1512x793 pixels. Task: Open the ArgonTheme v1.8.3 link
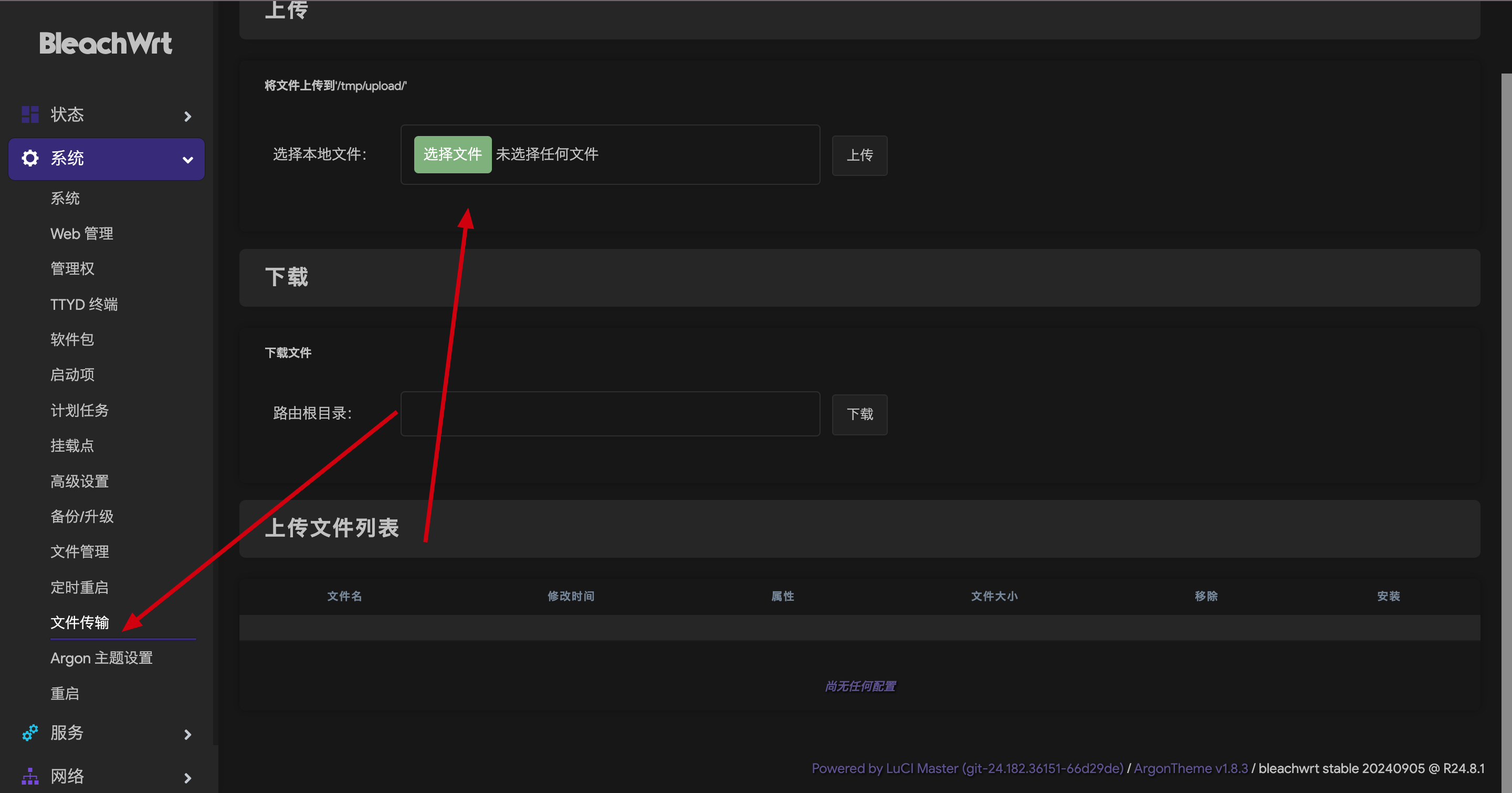(x=1190, y=768)
